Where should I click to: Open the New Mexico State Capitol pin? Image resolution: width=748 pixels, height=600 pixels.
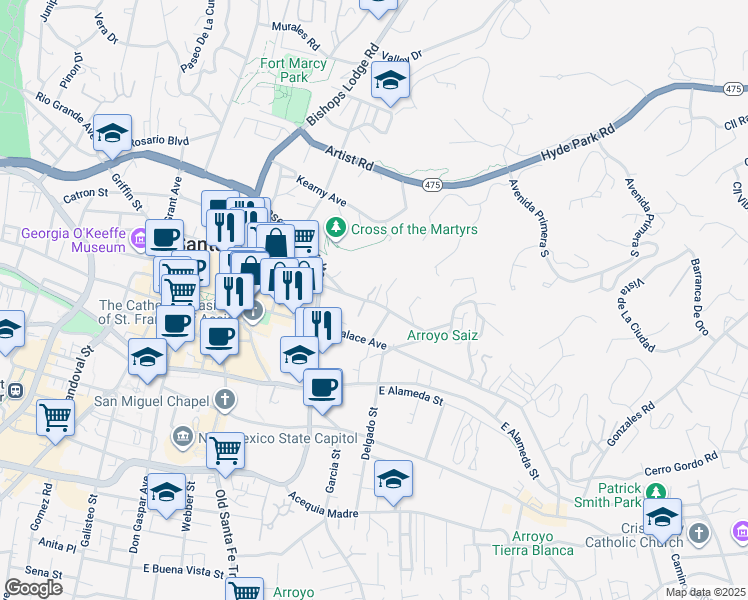click(182, 437)
